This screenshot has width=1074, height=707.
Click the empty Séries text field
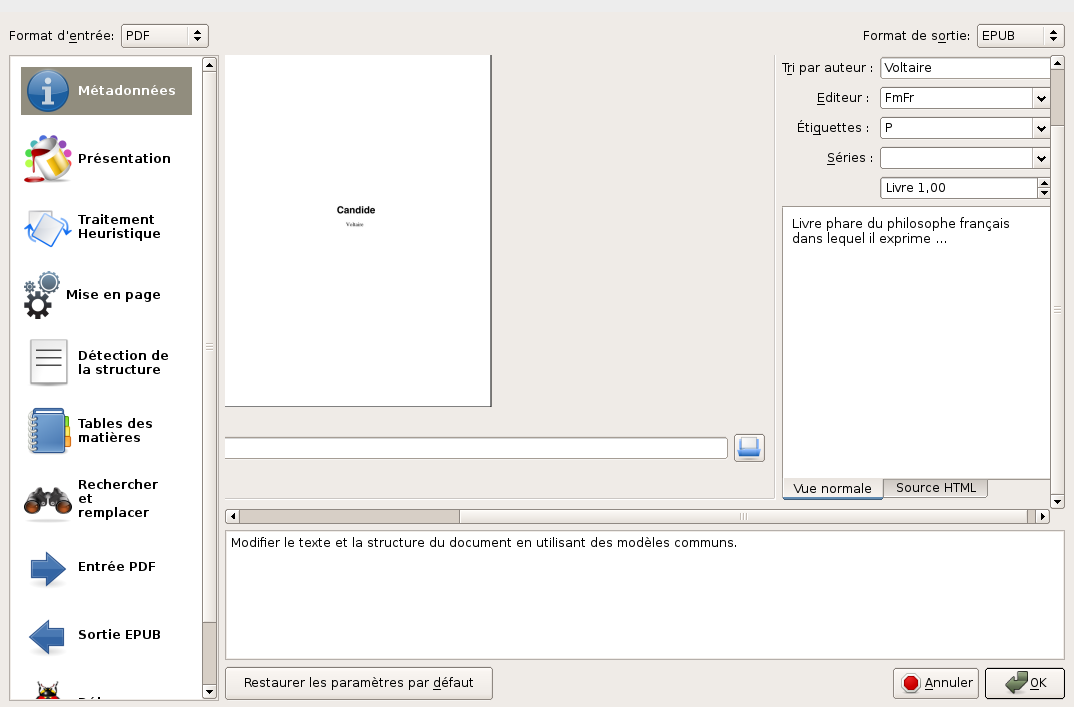[x=956, y=158]
